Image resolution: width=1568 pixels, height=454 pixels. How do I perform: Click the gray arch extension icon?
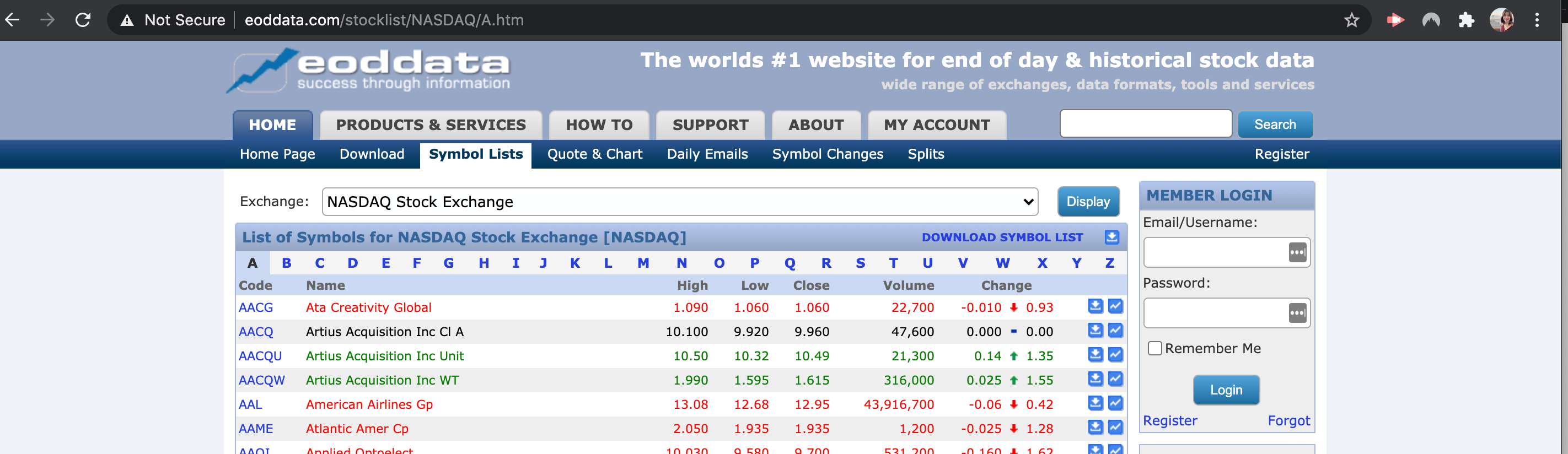pyautogui.click(x=1431, y=20)
